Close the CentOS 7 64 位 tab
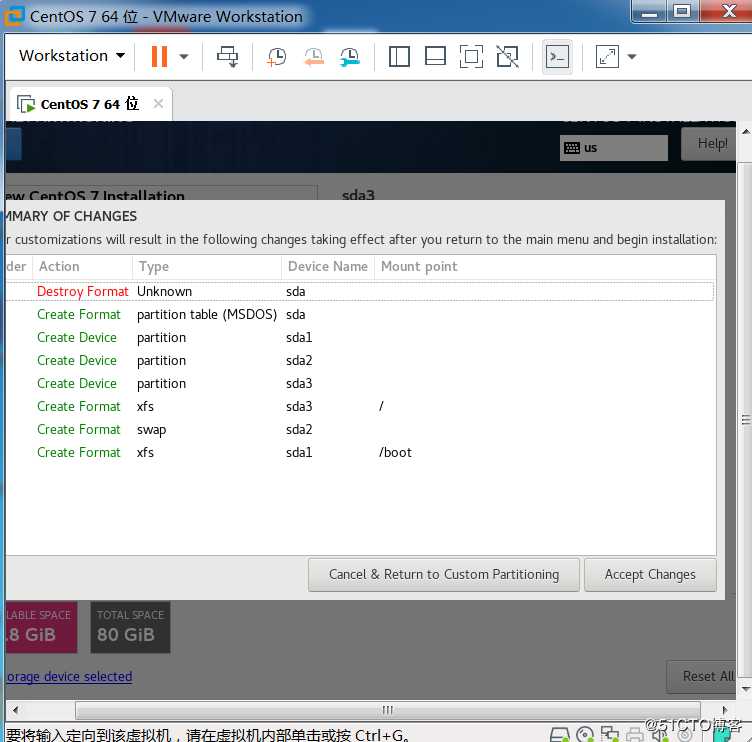This screenshot has width=752, height=742. 158,103
